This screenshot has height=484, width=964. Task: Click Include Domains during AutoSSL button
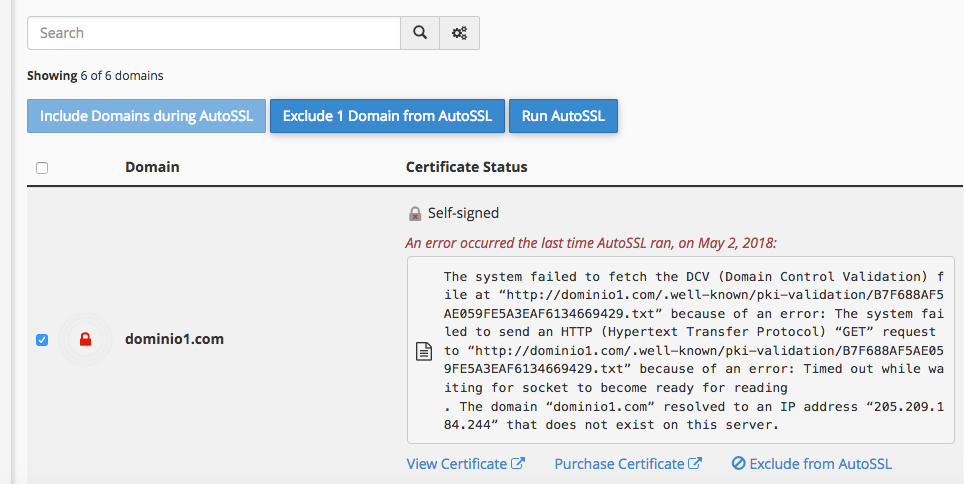(x=146, y=116)
